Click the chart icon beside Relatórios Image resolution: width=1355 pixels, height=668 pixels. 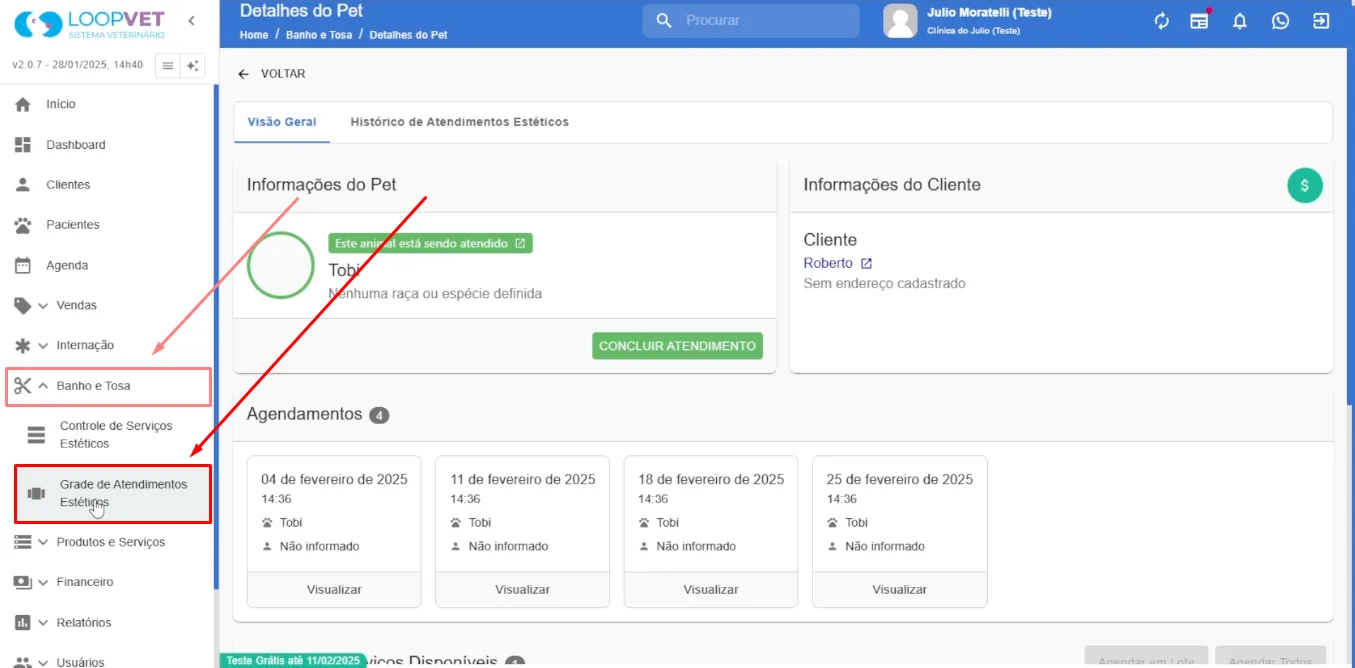point(22,622)
